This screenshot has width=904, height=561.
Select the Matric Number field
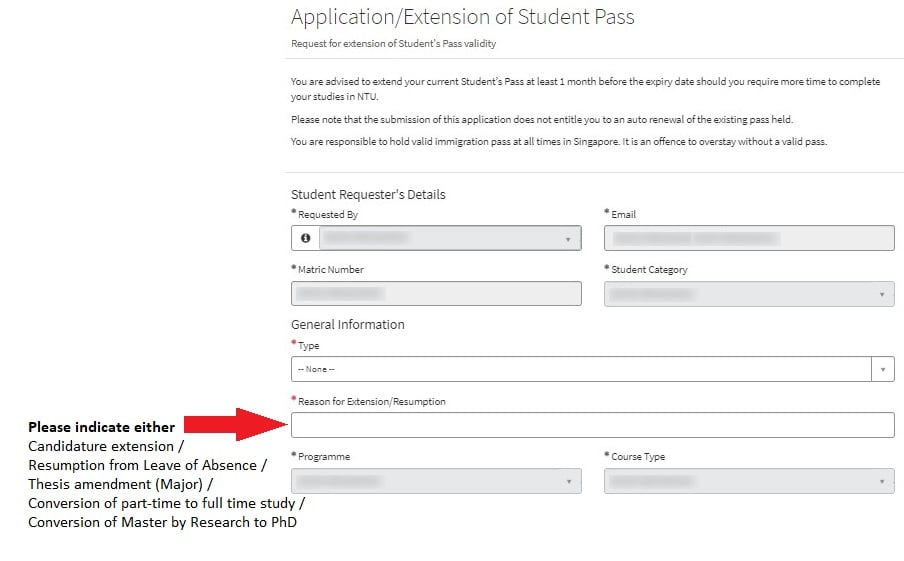pyautogui.click(x=436, y=294)
